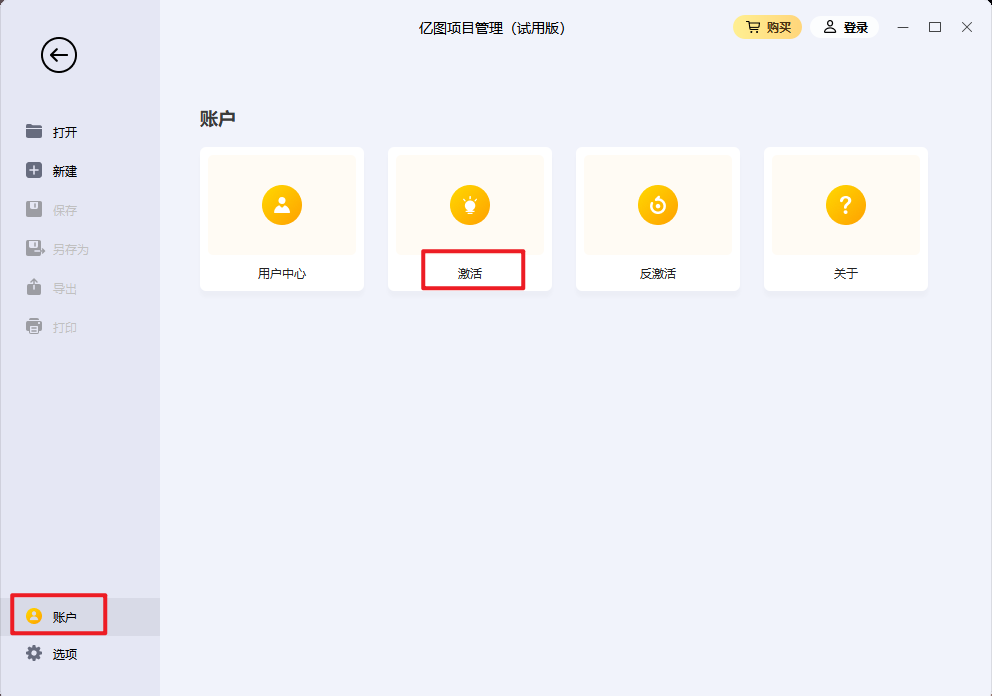This screenshot has width=992, height=696.
Task: Click the floppy disk icon beside 保存
Action: (34, 209)
